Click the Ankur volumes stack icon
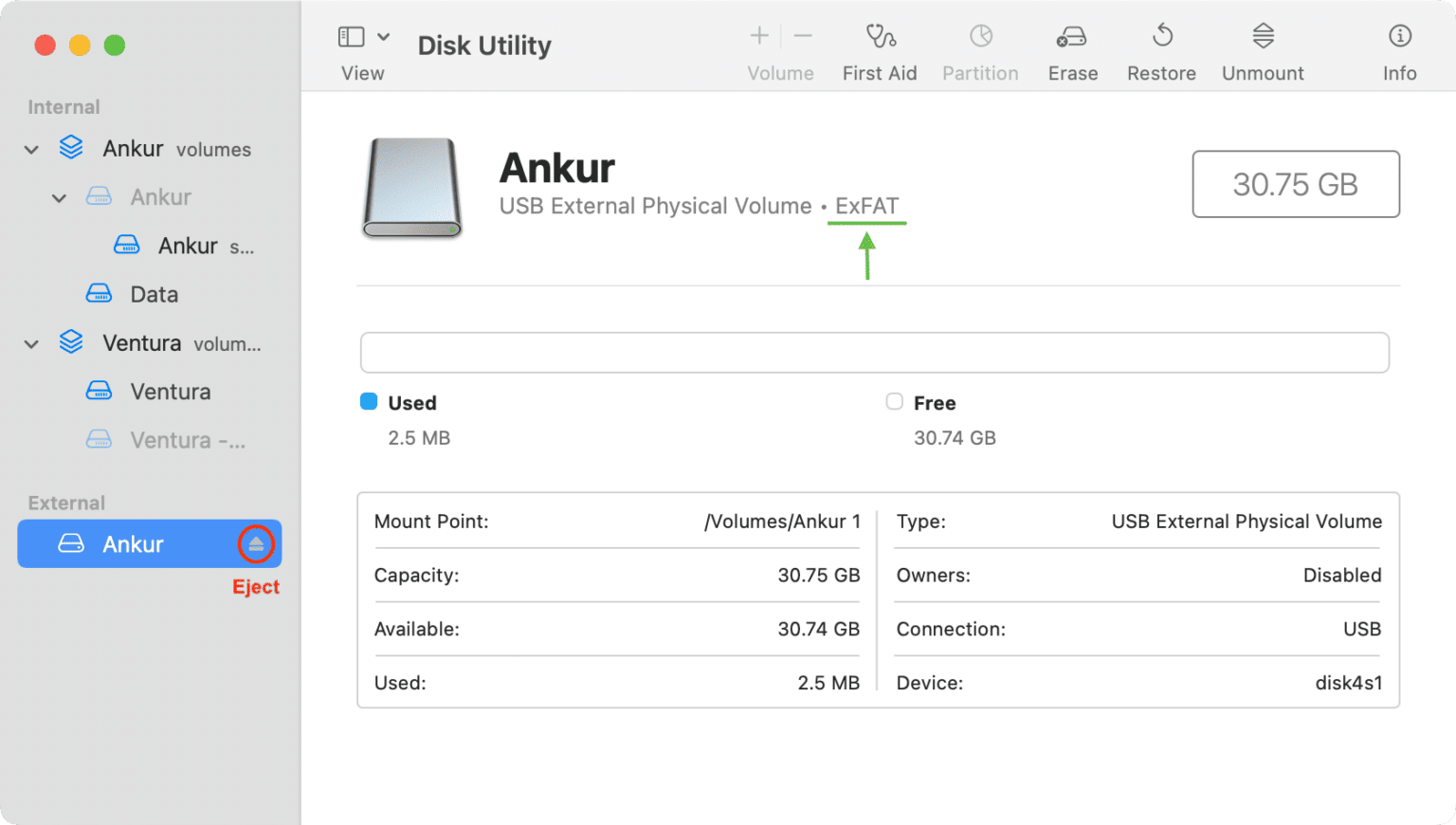Image resolution: width=1456 pixels, height=825 pixels. click(71, 148)
